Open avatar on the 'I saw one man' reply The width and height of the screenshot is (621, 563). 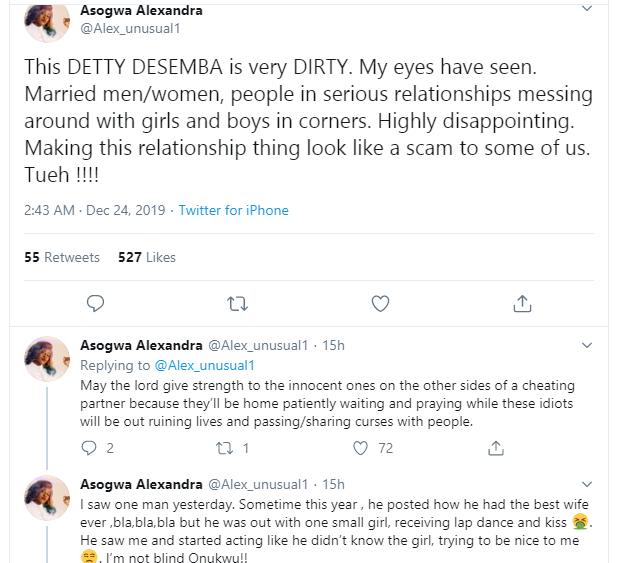pyautogui.click(x=46, y=496)
